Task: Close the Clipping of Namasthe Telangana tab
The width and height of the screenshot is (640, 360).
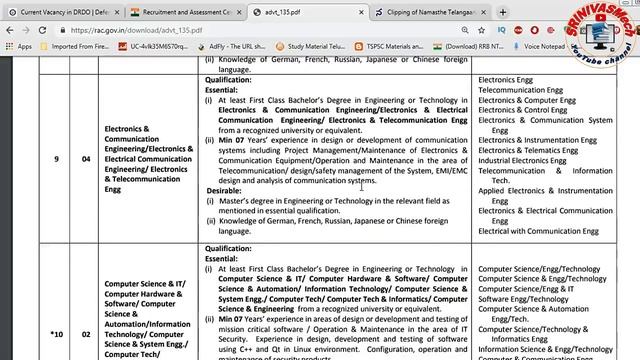Action: click(484, 13)
